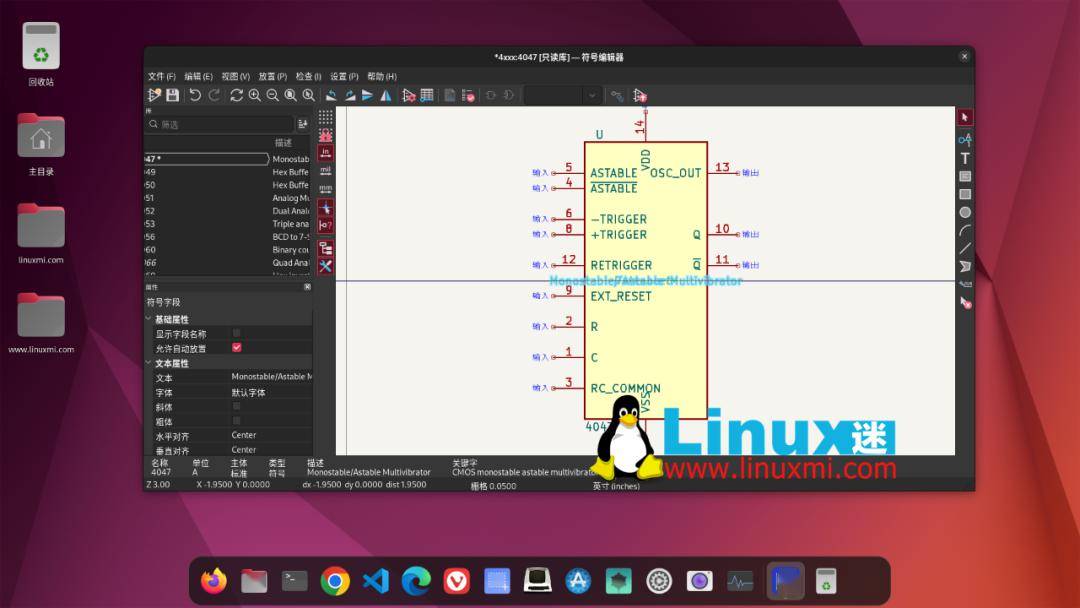
Task: Click the Zoom In magnifier icon
Action: 255,95
